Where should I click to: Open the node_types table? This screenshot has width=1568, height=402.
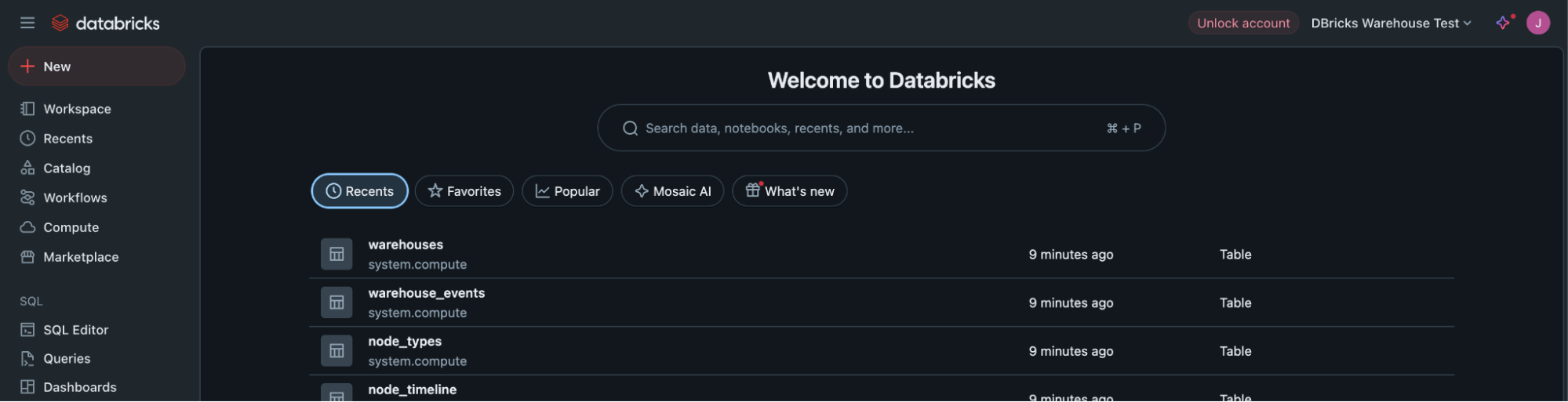[405, 342]
